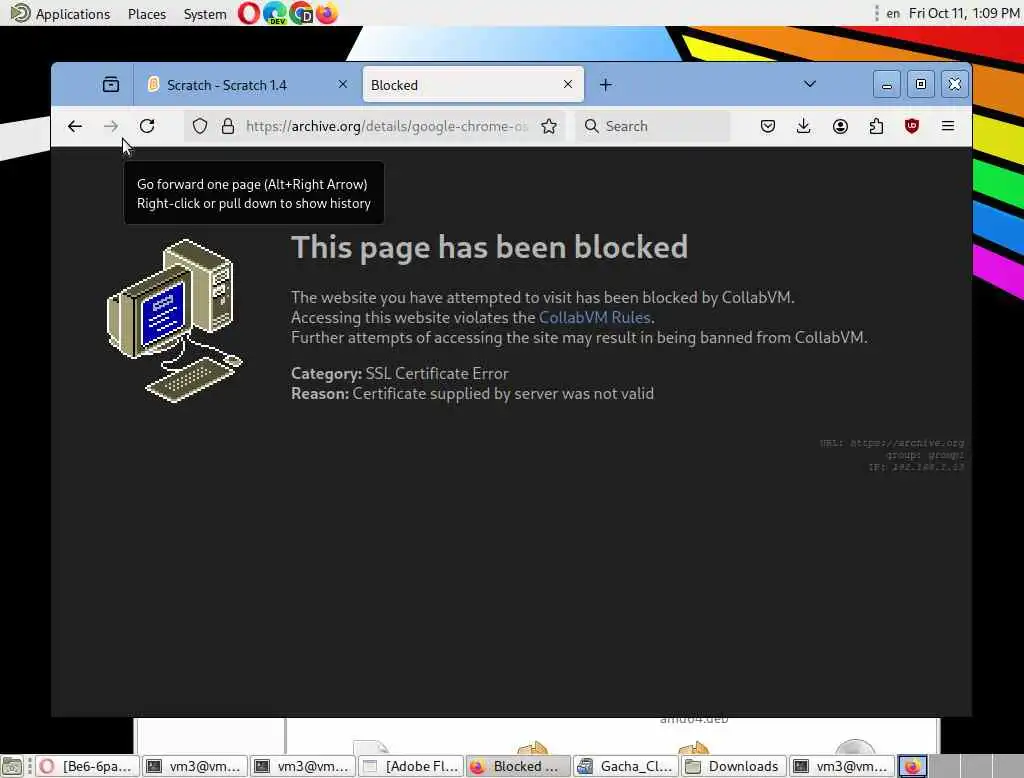1024x778 pixels.
Task: Open tracking protection shield icon
Action: click(x=200, y=126)
